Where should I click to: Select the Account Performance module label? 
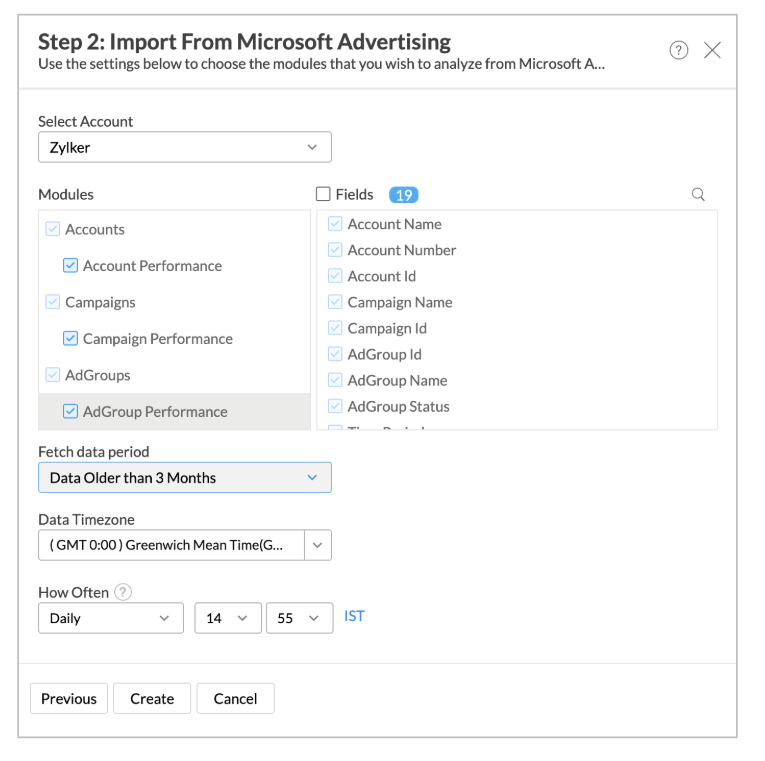(x=152, y=266)
